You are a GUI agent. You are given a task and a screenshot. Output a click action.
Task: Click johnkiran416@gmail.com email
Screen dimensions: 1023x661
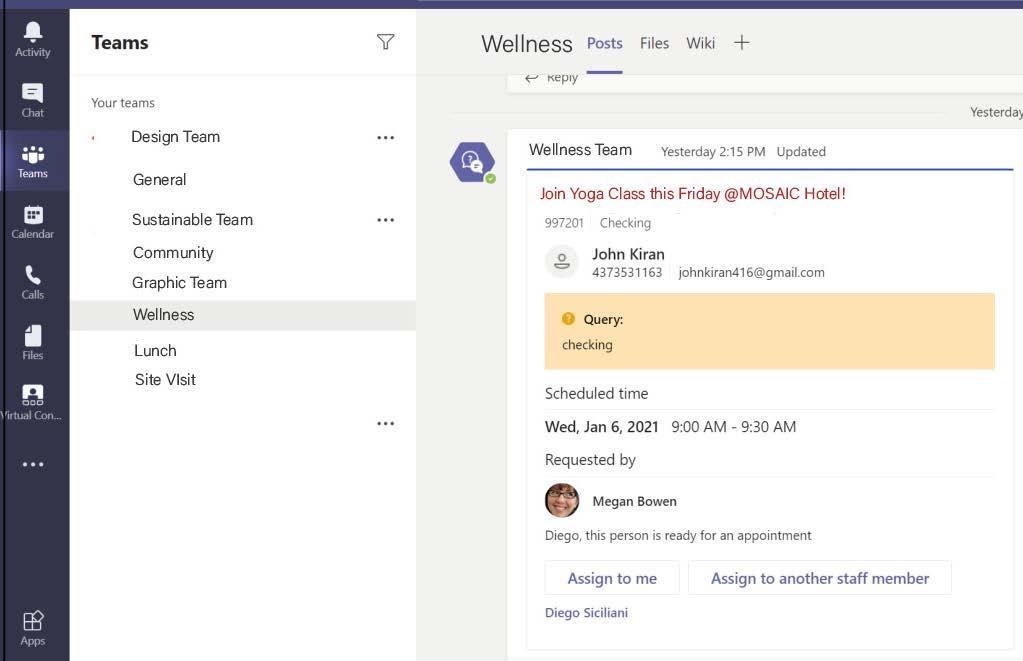[752, 273]
